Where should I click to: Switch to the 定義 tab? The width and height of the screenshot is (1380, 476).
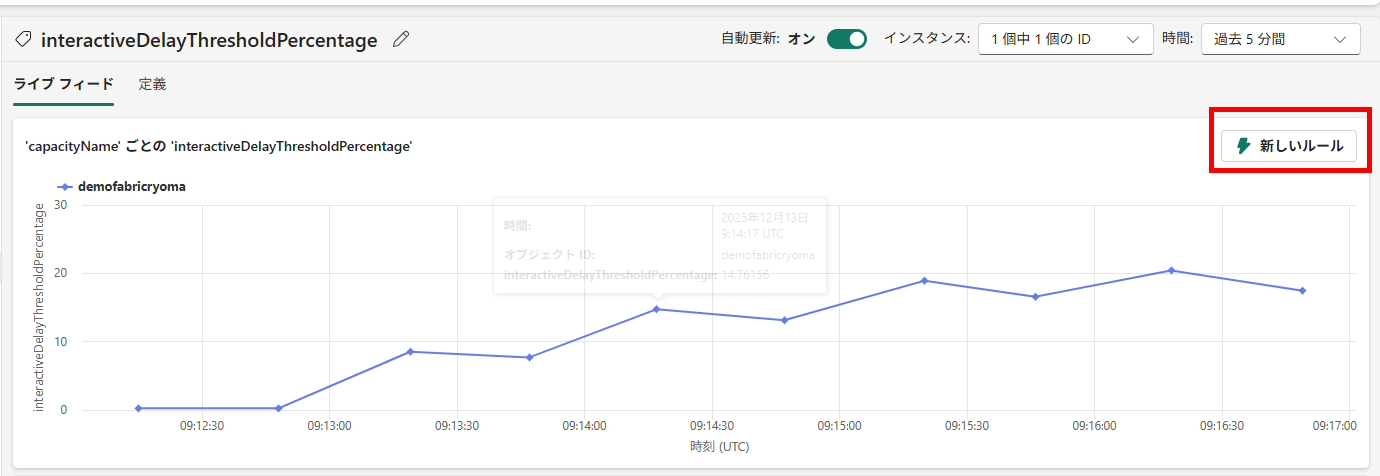(152, 84)
